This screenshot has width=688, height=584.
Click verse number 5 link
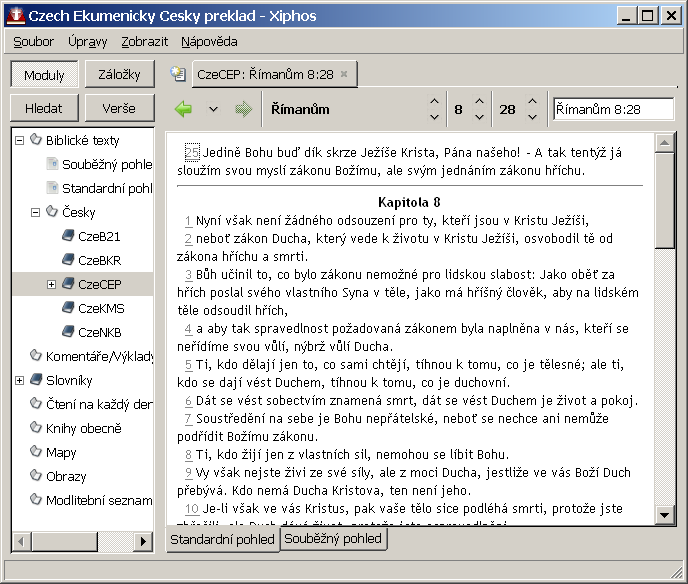(188, 364)
